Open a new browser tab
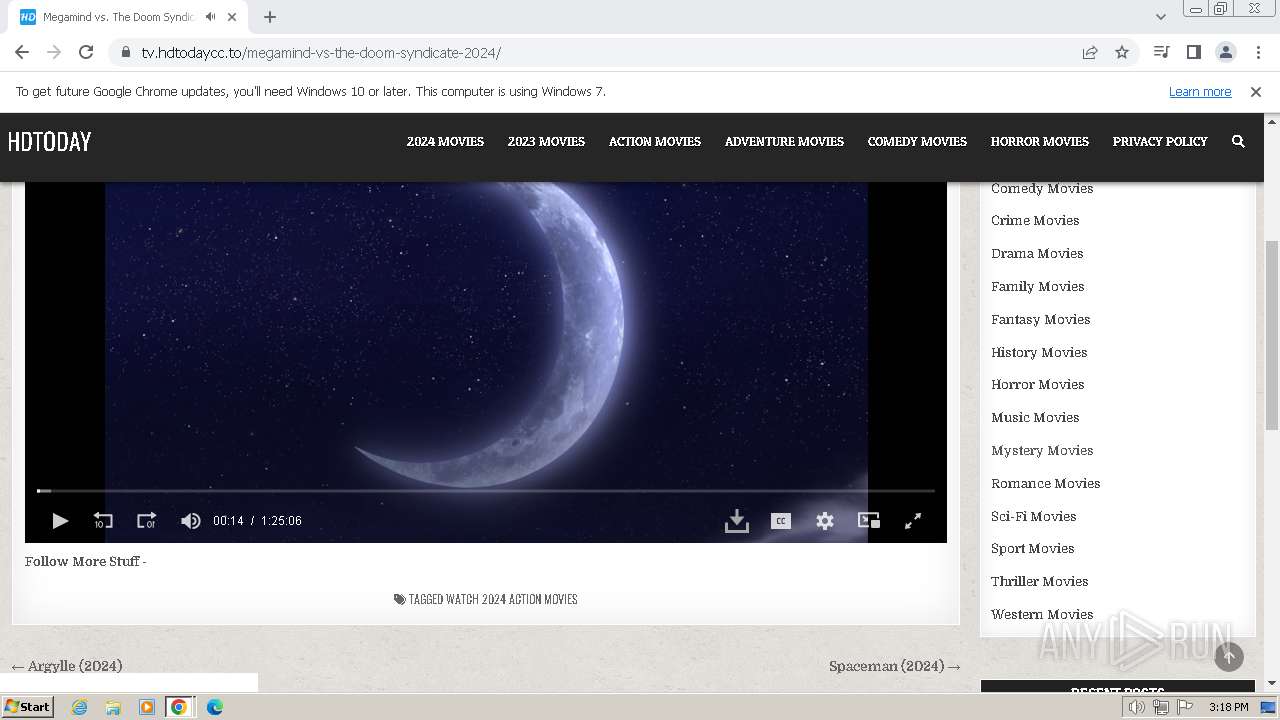 point(270,17)
